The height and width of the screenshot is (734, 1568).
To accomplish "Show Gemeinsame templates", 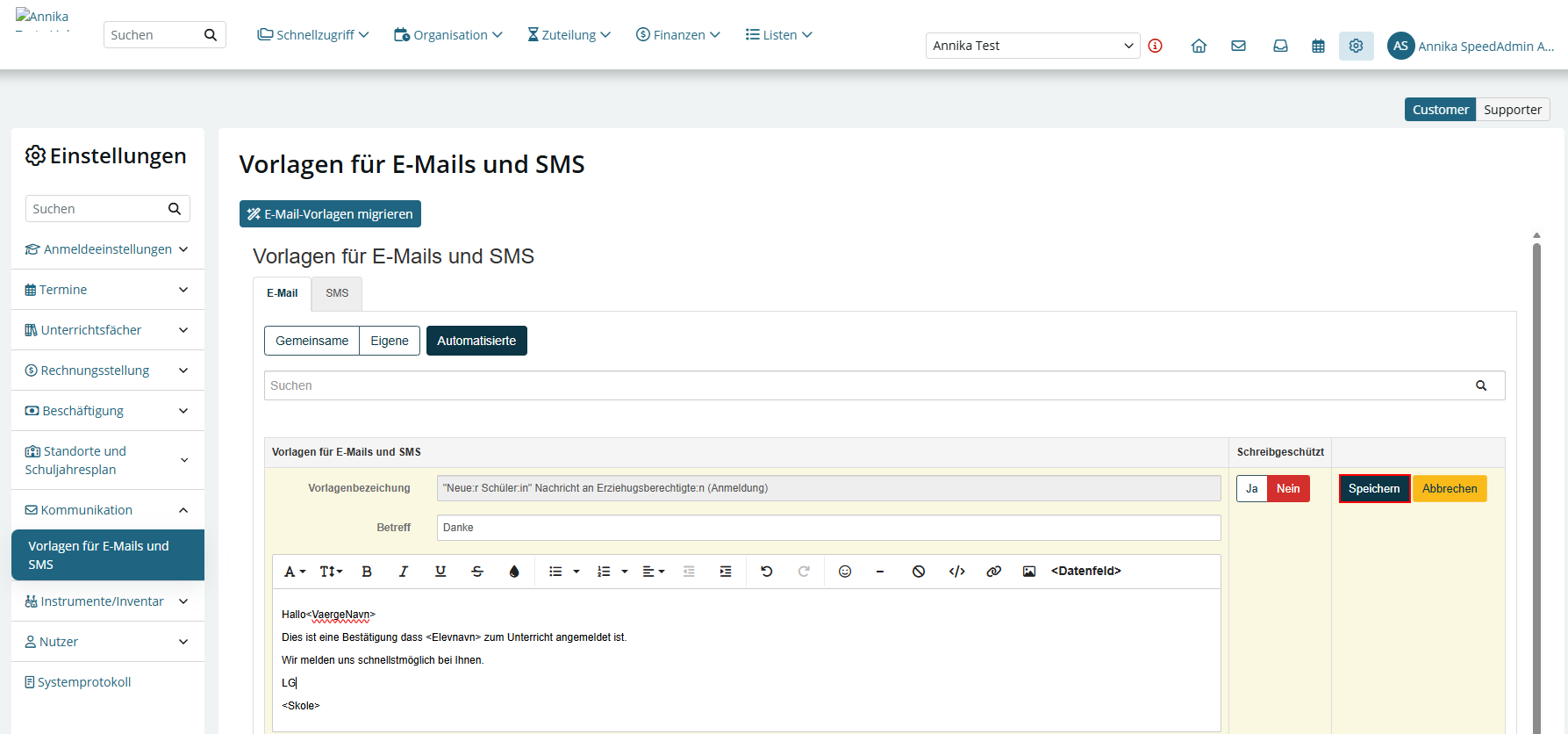I will click(x=311, y=341).
